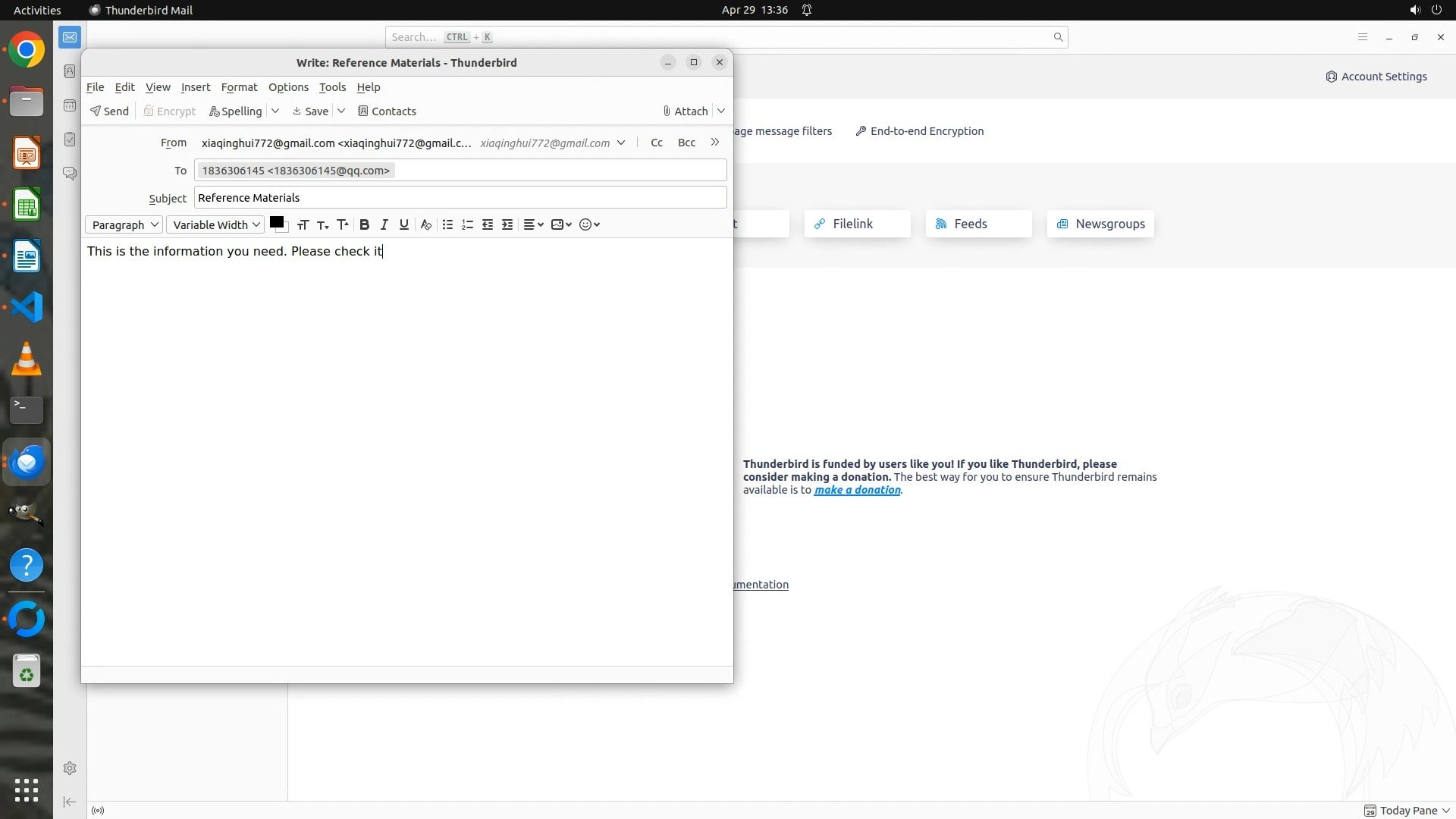
Task: Expand the Save options arrow
Action: [x=341, y=111]
